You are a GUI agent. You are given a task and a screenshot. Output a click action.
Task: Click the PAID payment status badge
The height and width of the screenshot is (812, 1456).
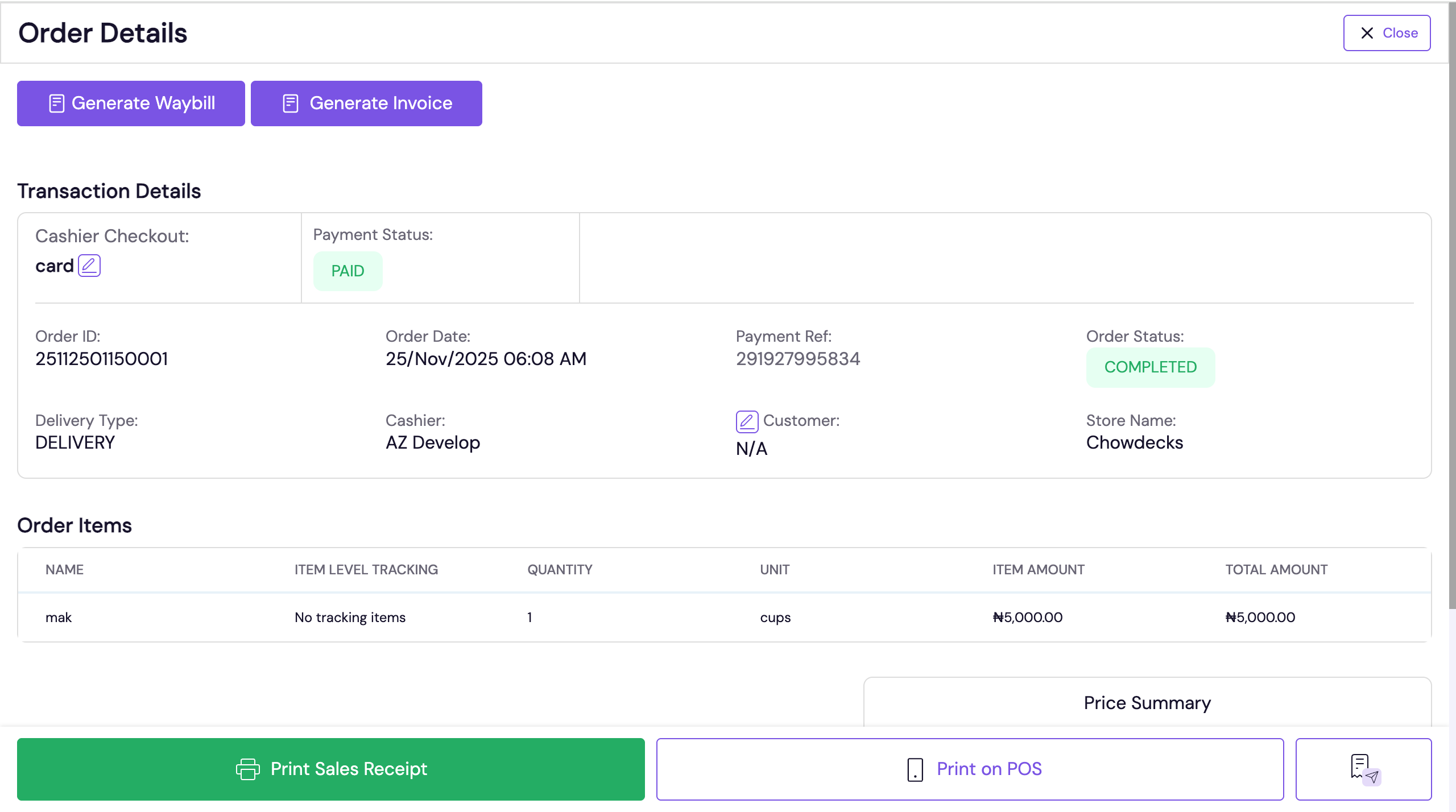click(348, 271)
